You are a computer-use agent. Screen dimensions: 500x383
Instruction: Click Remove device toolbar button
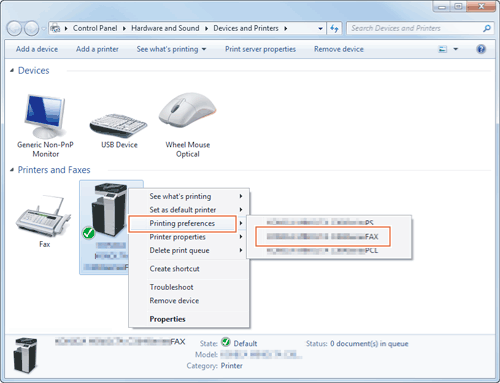pos(339,49)
